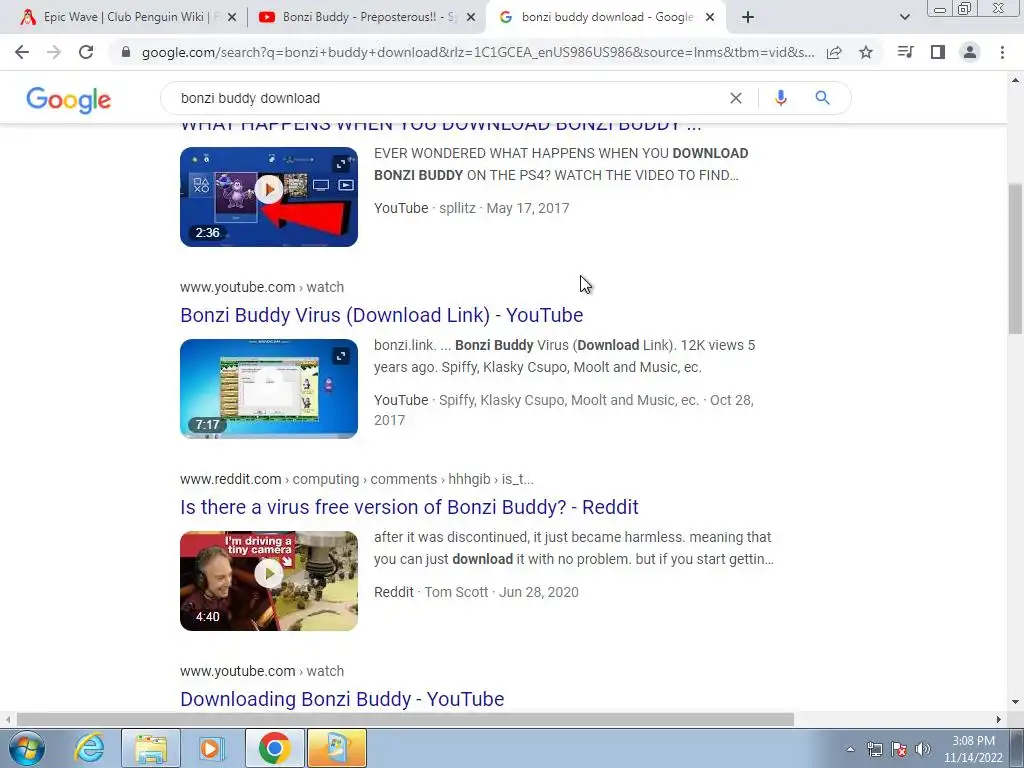Close the Bonzi Buddy Preposterous tab
This screenshot has width=1024, height=768.
click(x=471, y=18)
